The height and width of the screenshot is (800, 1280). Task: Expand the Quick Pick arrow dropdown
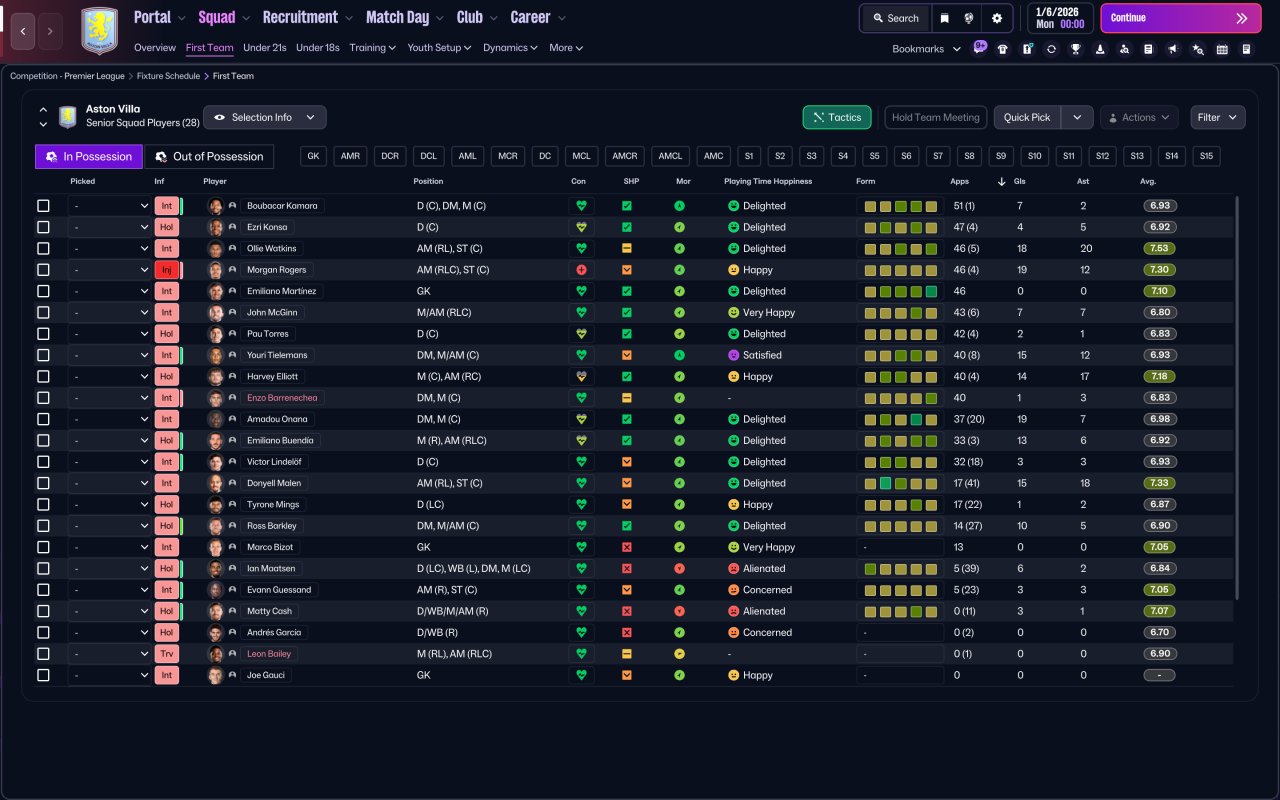1077,117
